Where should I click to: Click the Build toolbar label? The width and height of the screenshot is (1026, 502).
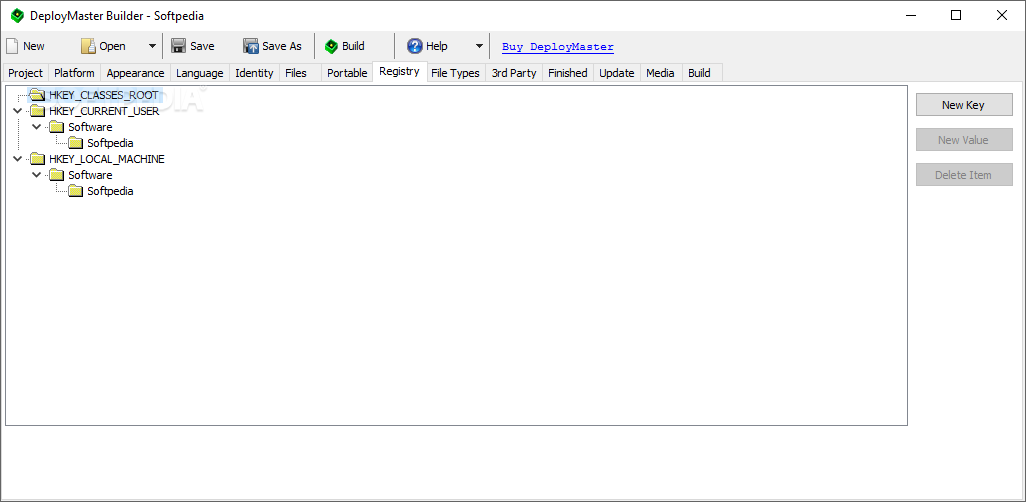click(353, 46)
